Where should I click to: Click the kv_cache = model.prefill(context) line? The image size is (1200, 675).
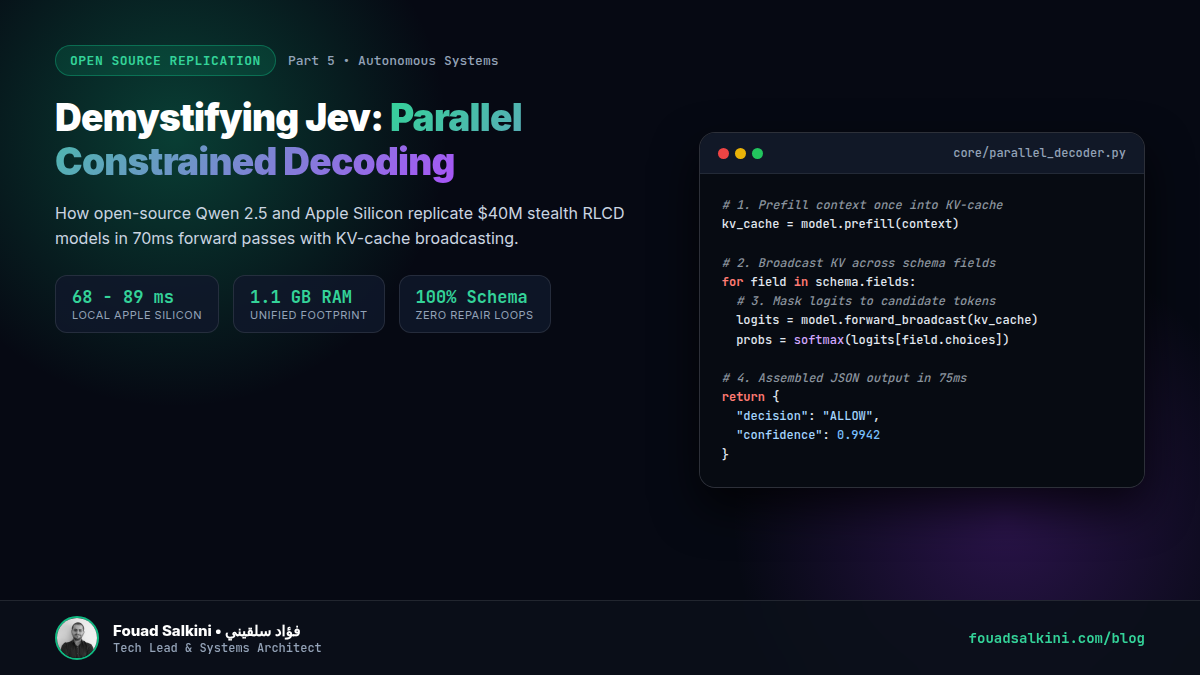(840, 224)
